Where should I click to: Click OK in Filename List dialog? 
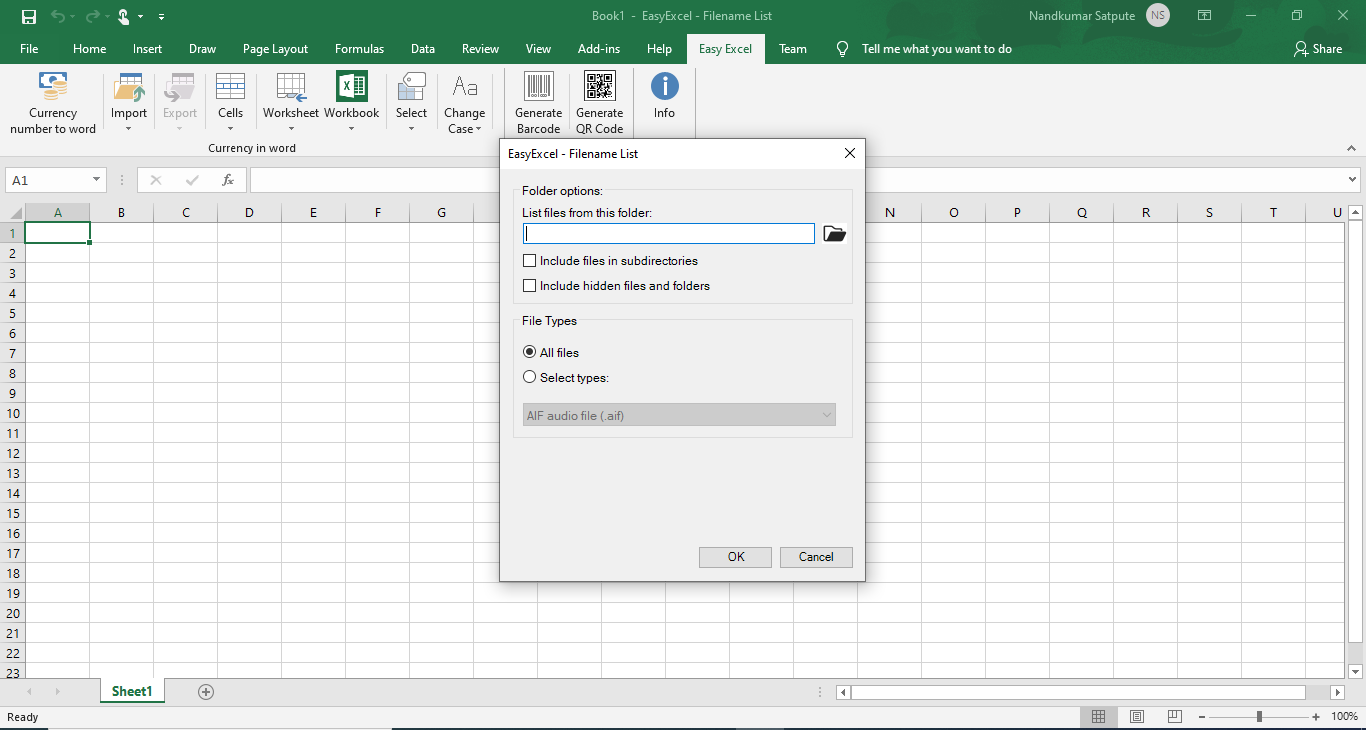[x=736, y=557]
